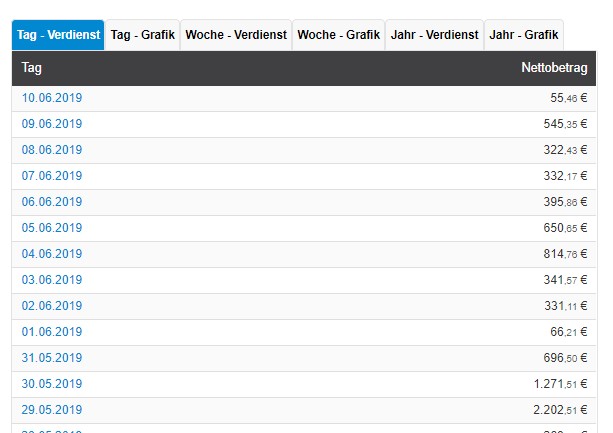Open the Woche - Verdienst tab
Viewport: 613px width, 433px height.
[x=236, y=35]
